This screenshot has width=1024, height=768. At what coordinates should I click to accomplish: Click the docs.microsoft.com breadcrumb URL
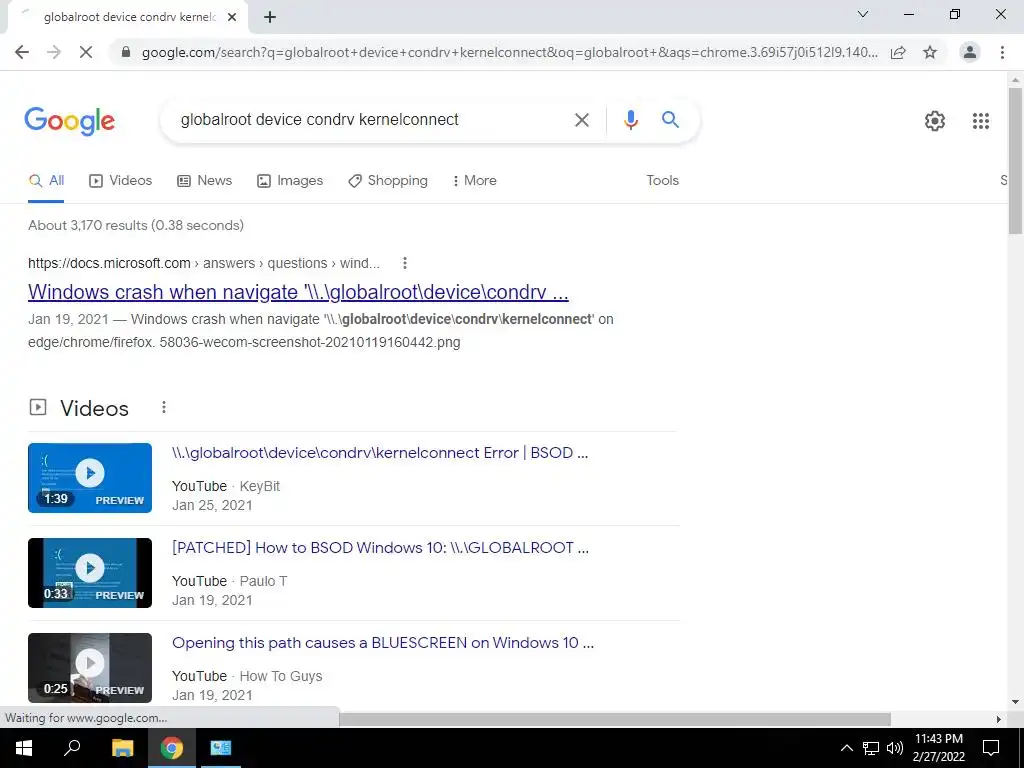coord(204,263)
